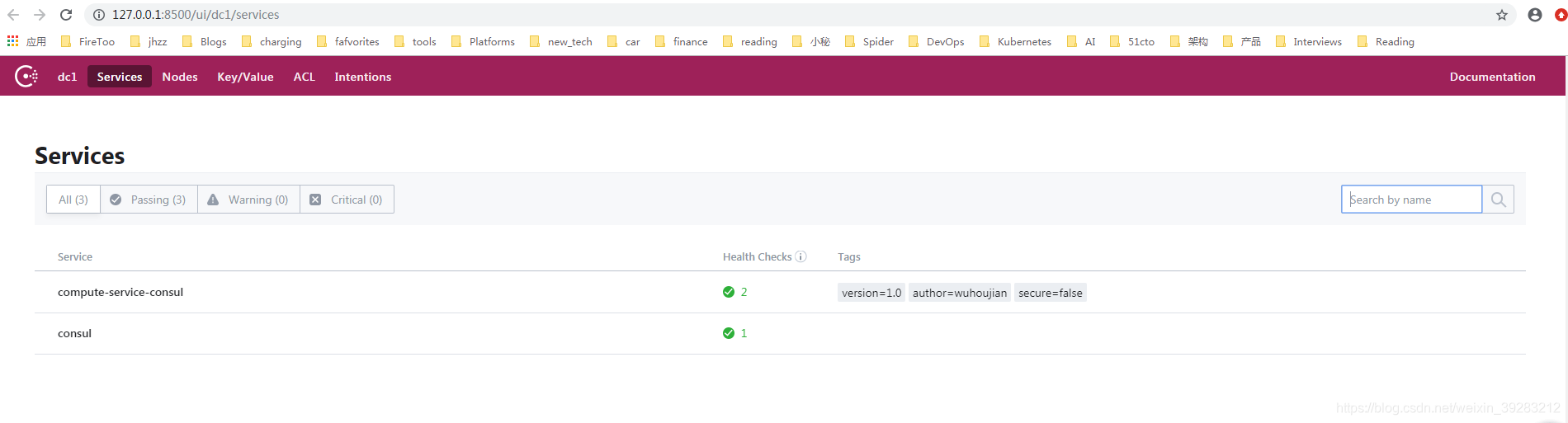The image size is (1568, 423).
Task: Filter services by Passing (3)
Action: click(149, 200)
